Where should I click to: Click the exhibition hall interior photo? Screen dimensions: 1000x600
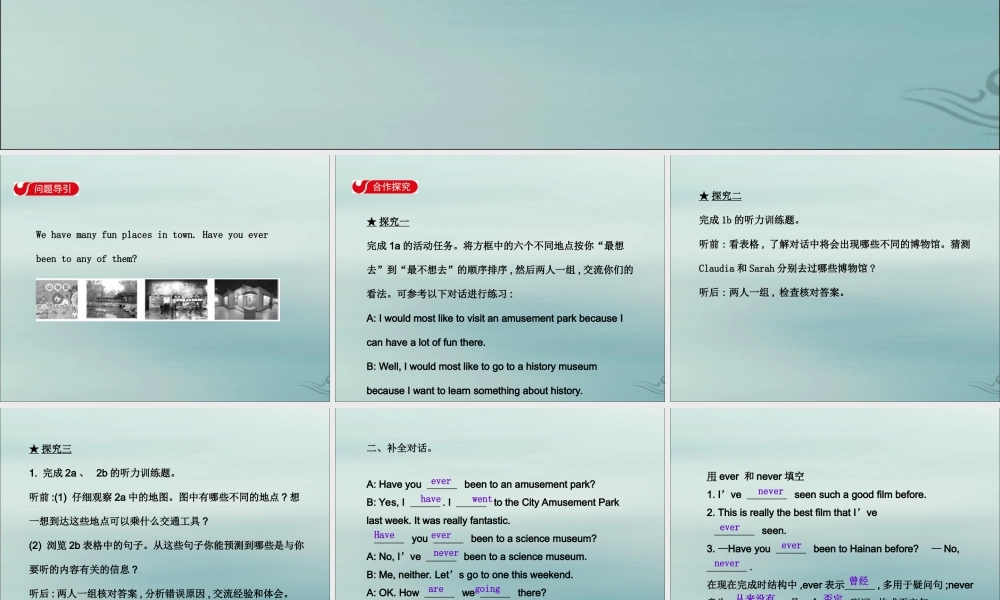246,299
